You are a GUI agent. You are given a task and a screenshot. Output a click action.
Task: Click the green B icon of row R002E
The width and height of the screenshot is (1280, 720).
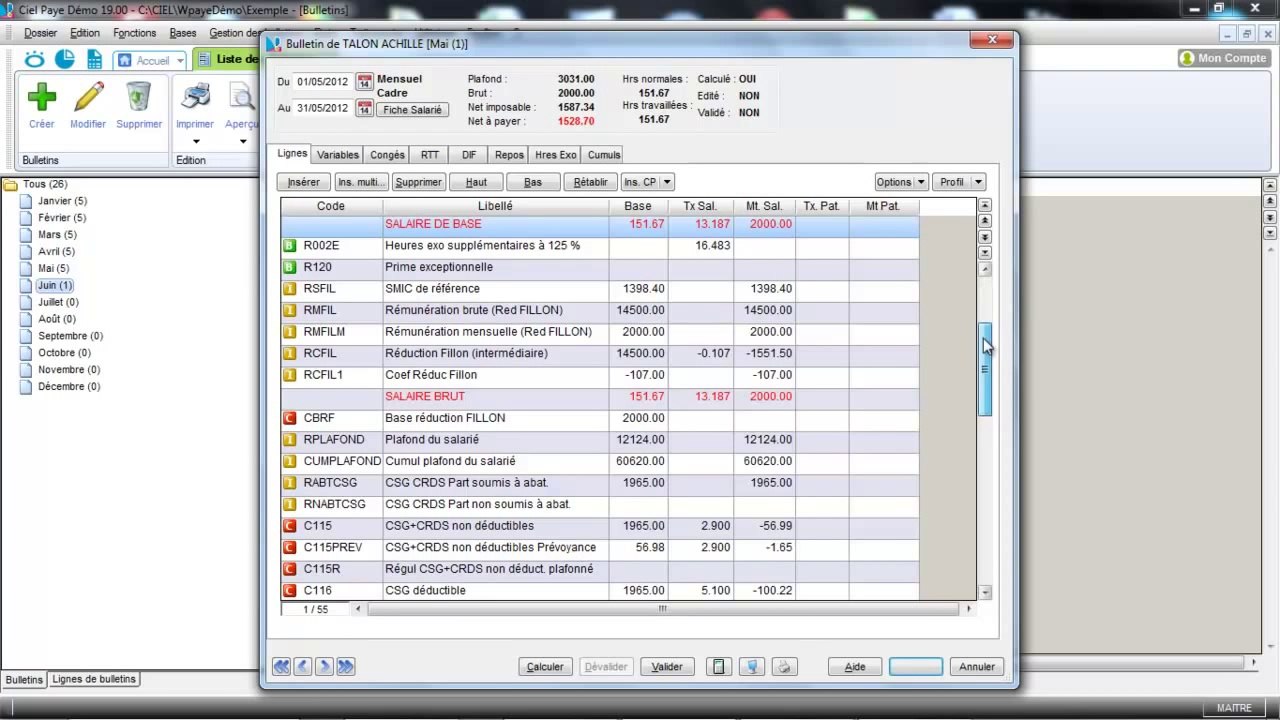point(290,246)
